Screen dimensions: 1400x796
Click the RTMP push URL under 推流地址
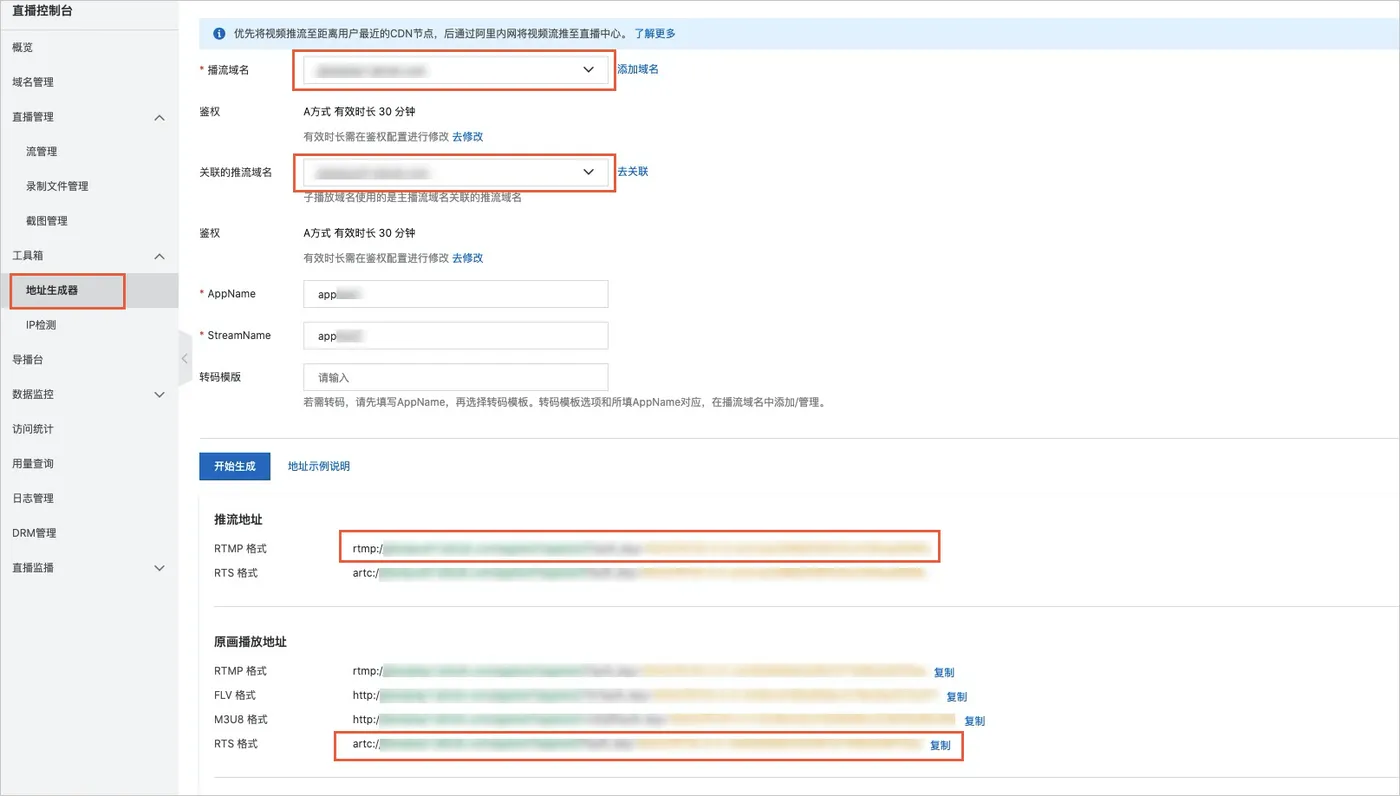642,548
